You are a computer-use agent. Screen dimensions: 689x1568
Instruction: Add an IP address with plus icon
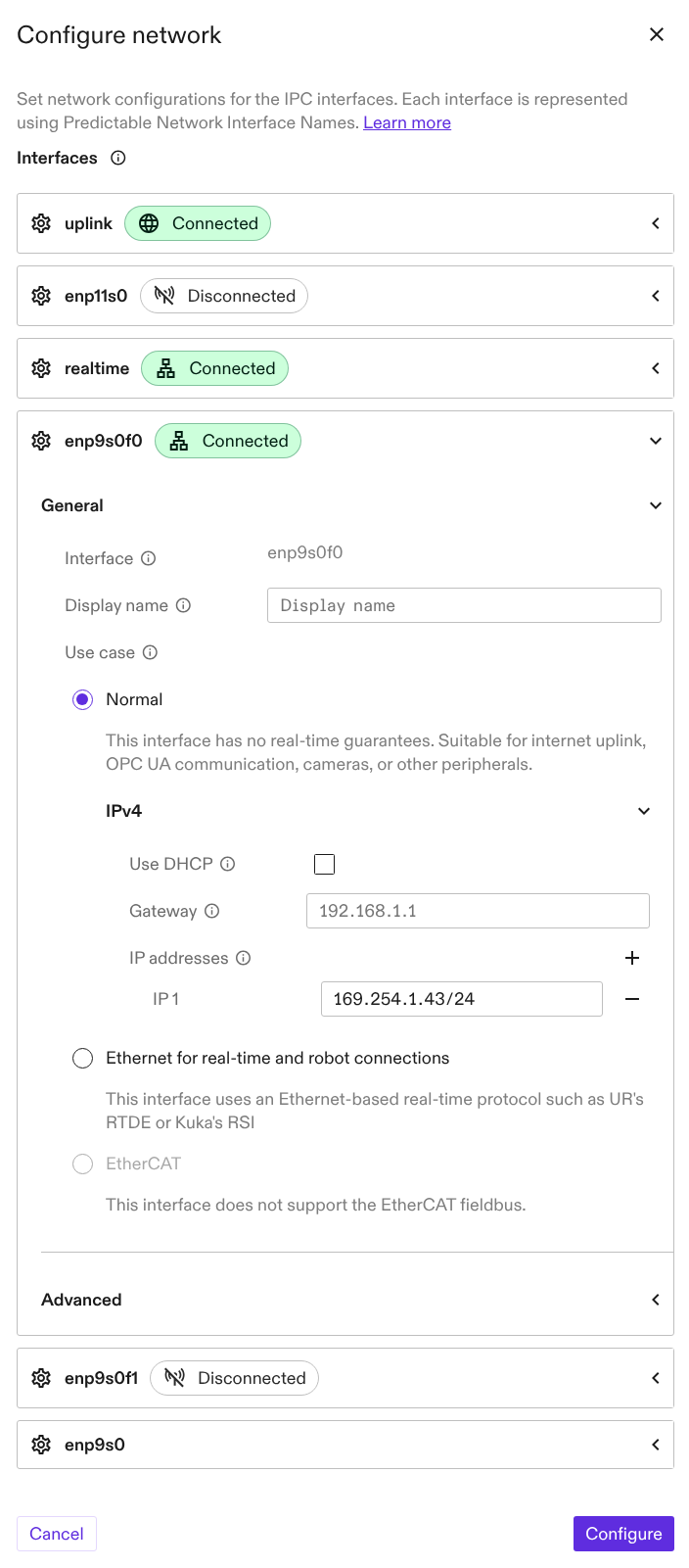(x=632, y=958)
